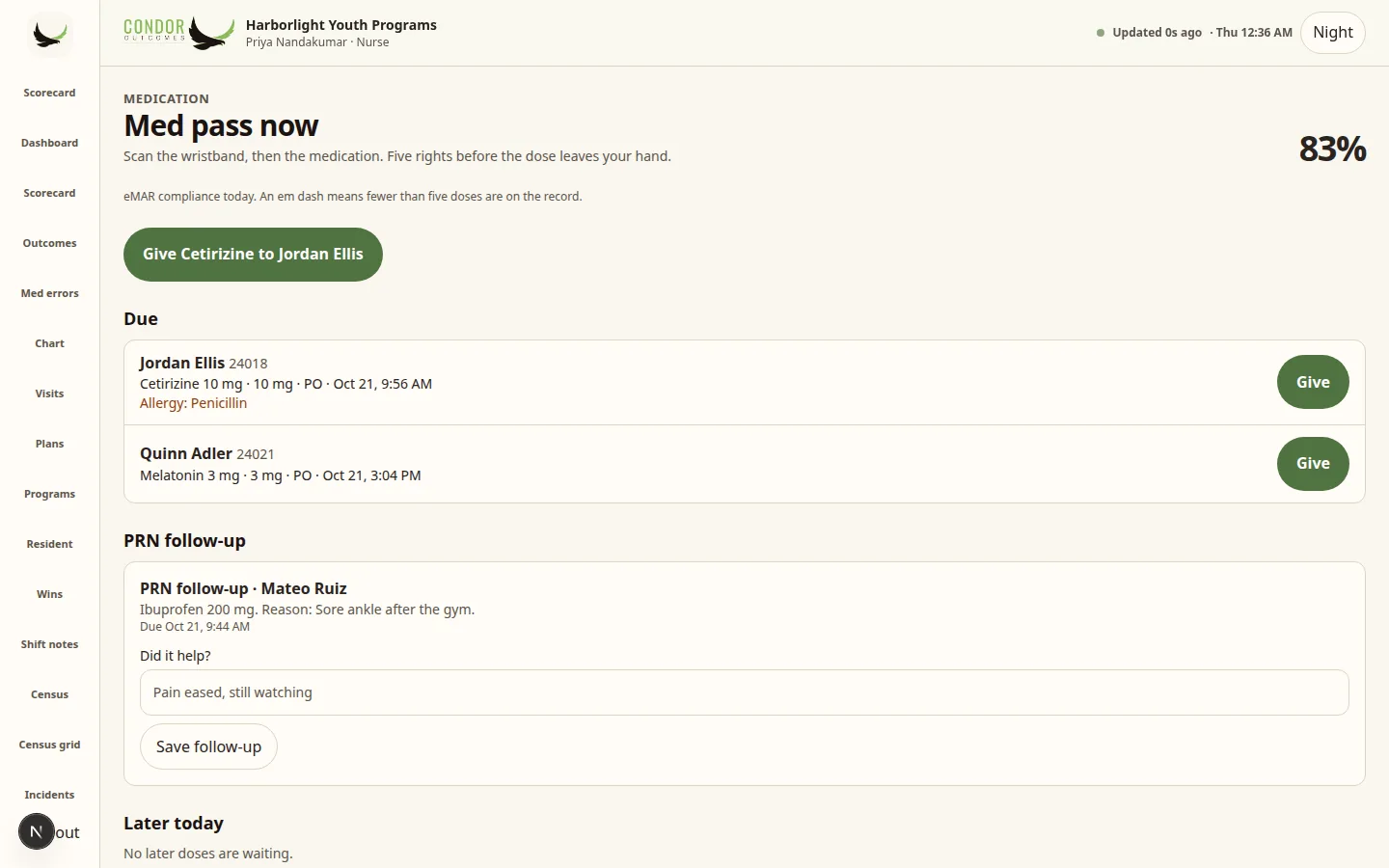Select the resident name Quinn Adler
Viewport: 1389px width, 868px height.
[x=186, y=453]
